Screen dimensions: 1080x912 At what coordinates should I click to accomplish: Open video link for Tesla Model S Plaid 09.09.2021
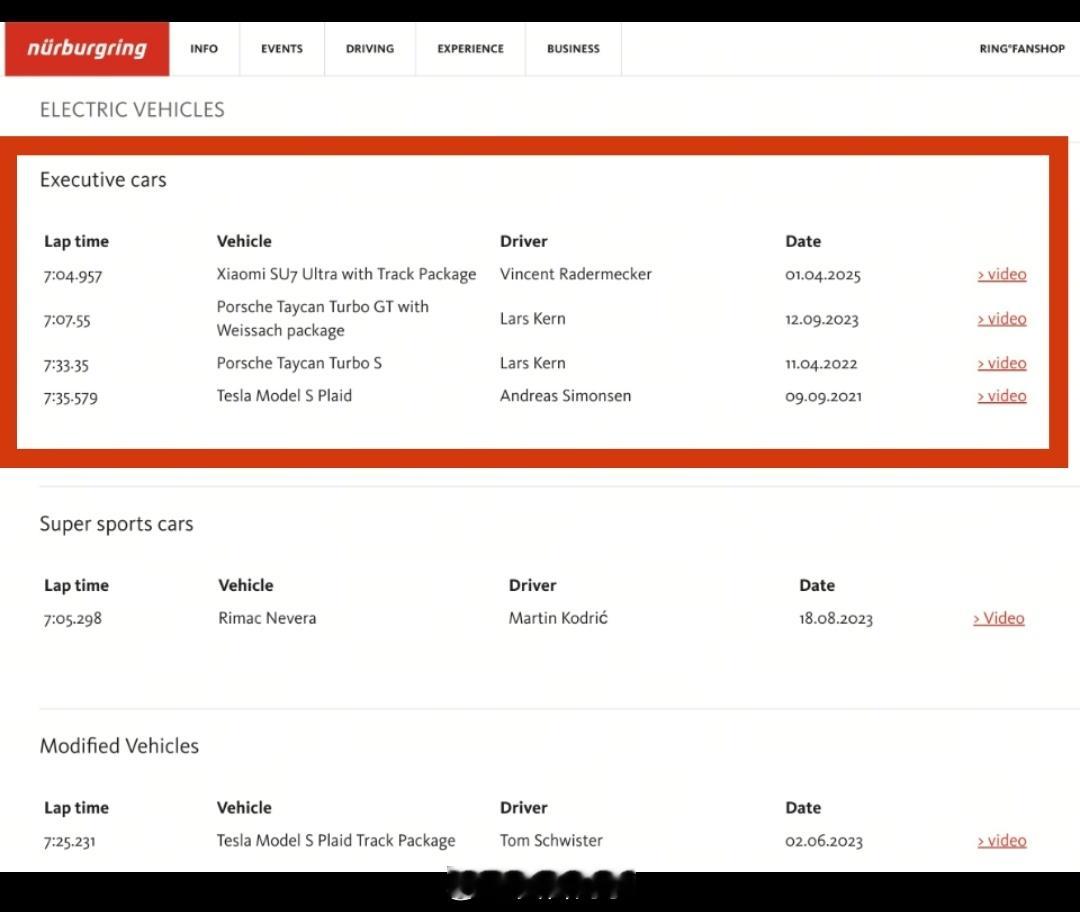coord(1002,396)
